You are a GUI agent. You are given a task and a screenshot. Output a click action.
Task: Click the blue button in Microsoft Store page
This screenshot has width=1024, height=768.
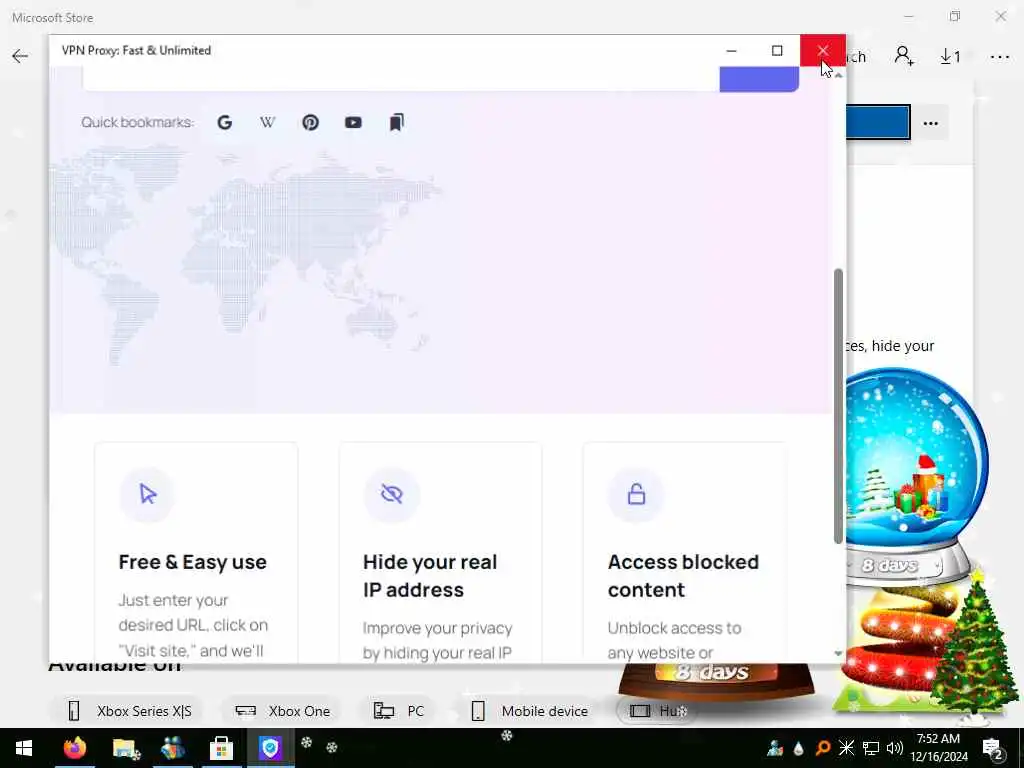pyautogui.click(x=878, y=122)
